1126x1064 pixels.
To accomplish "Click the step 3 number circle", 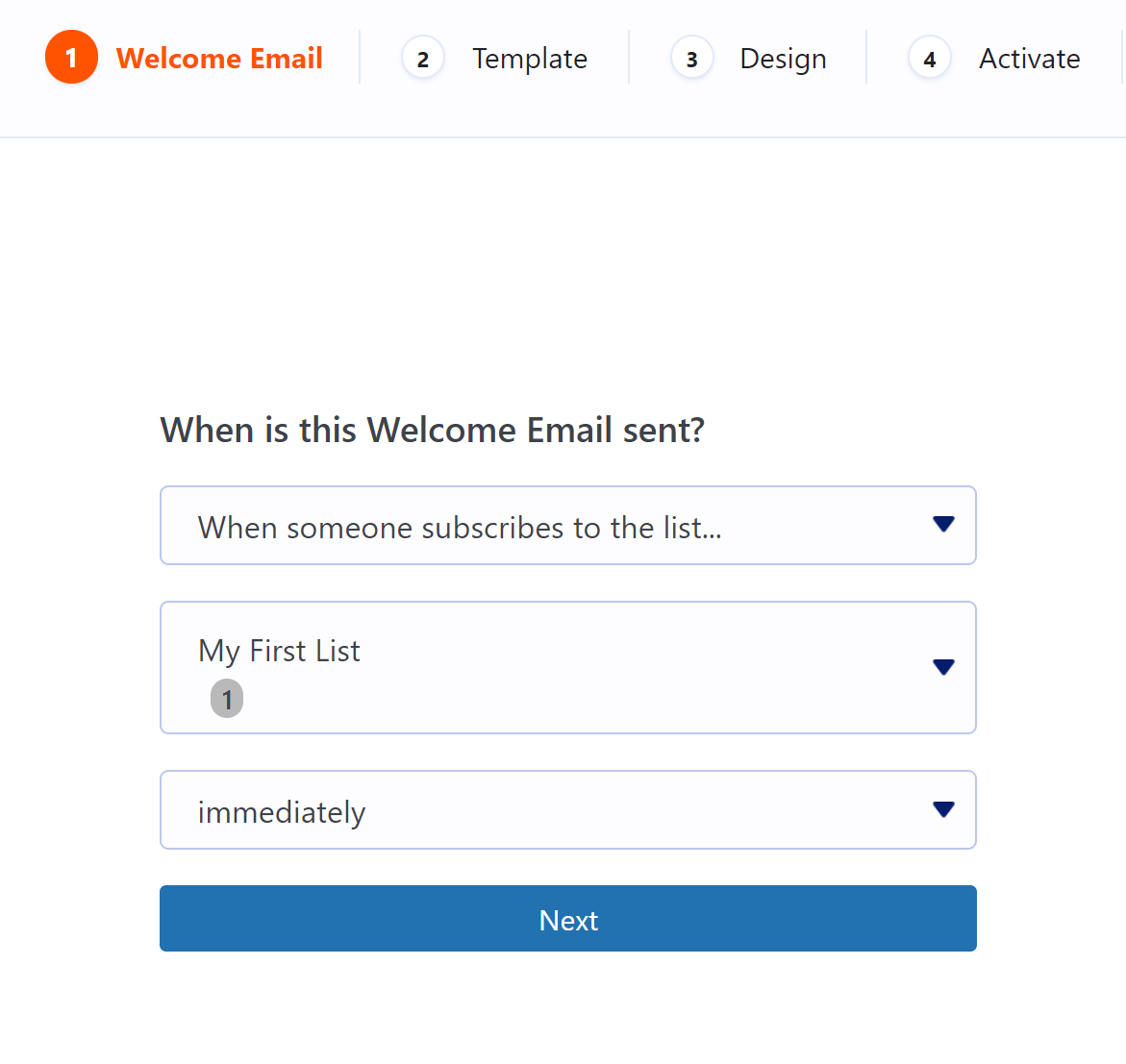I will [x=691, y=59].
